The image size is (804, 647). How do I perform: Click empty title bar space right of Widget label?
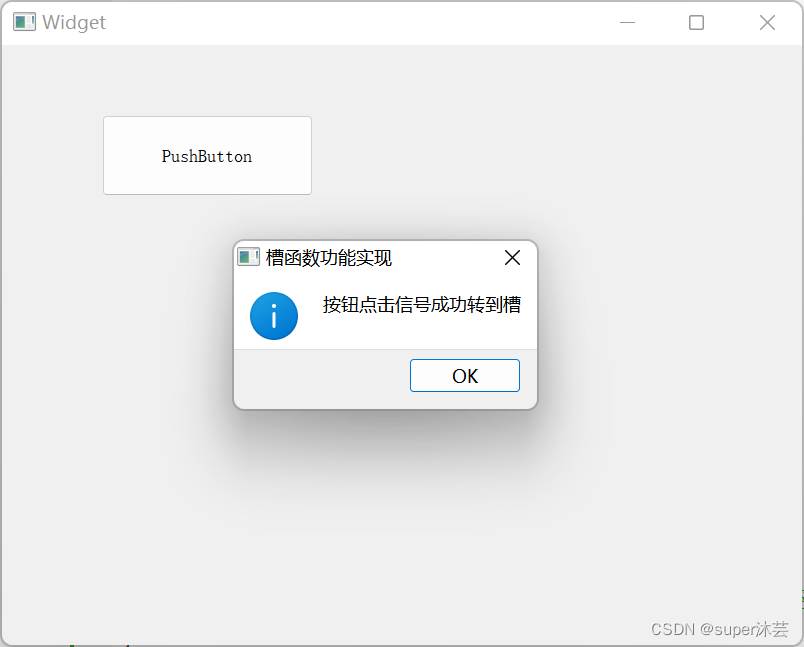click(359, 23)
